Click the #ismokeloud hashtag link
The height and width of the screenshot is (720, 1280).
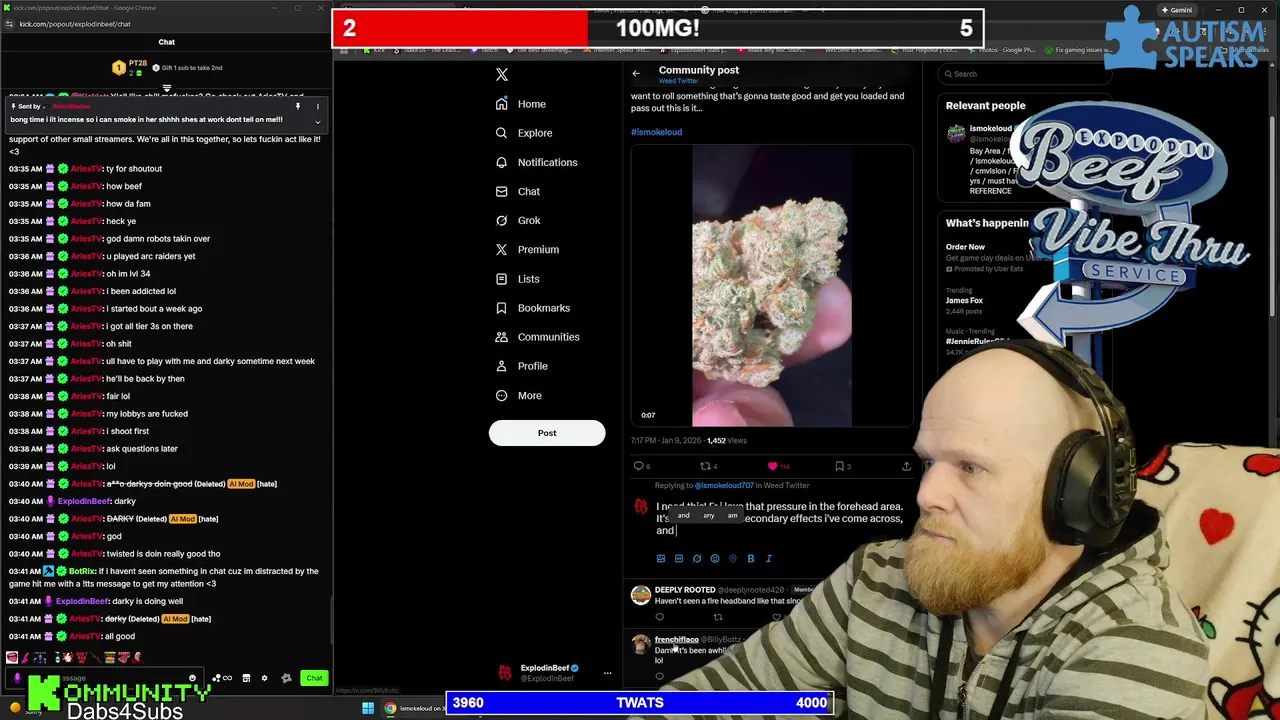656,132
